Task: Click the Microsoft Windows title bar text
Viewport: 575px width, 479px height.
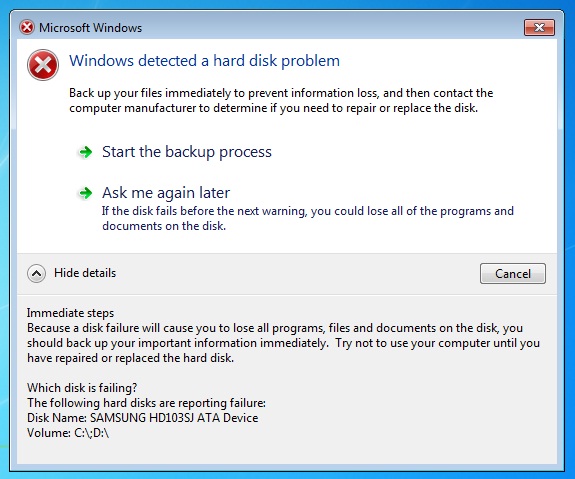Action: [91, 28]
